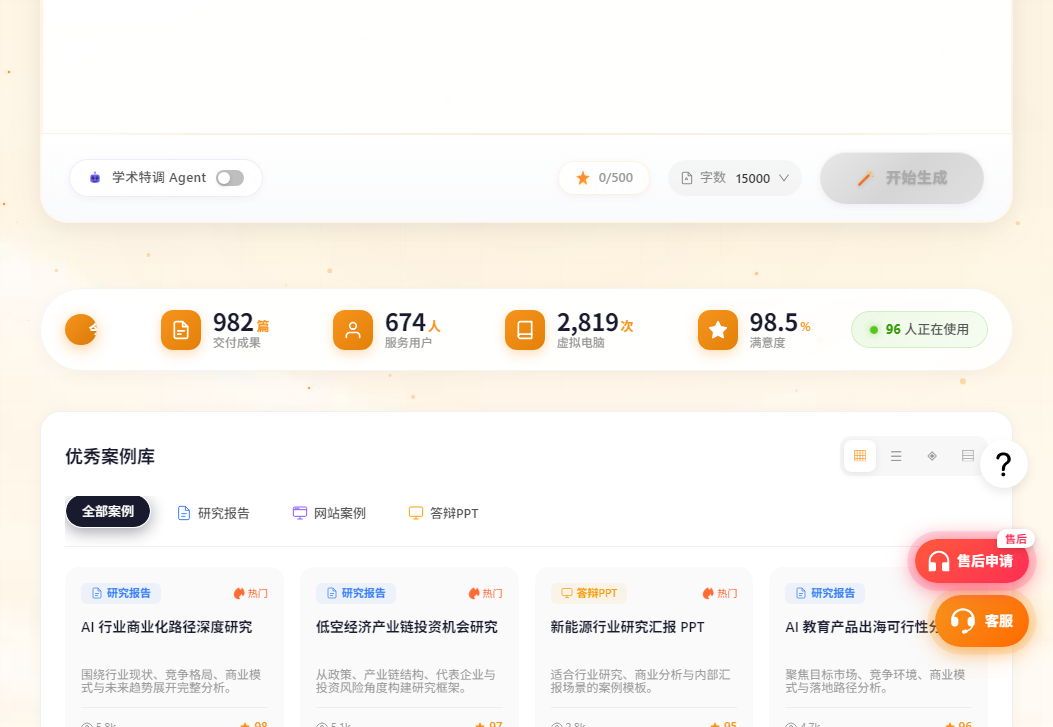The width and height of the screenshot is (1053, 727).
Task: Click the 交付成果 document icon
Action: [181, 330]
